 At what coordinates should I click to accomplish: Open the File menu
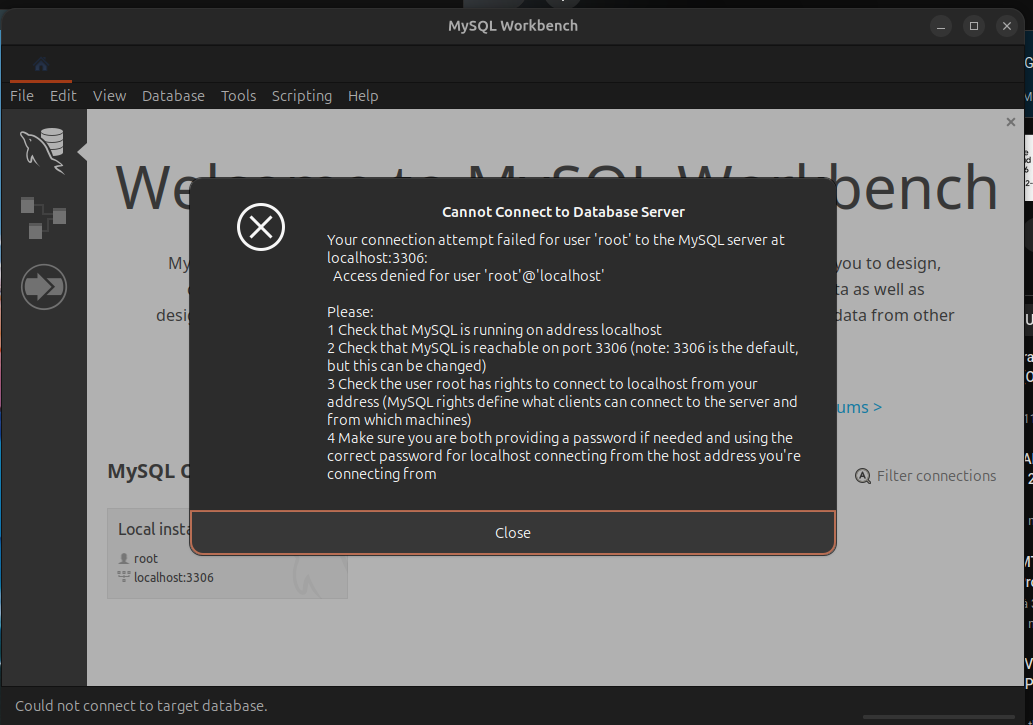(x=22, y=96)
